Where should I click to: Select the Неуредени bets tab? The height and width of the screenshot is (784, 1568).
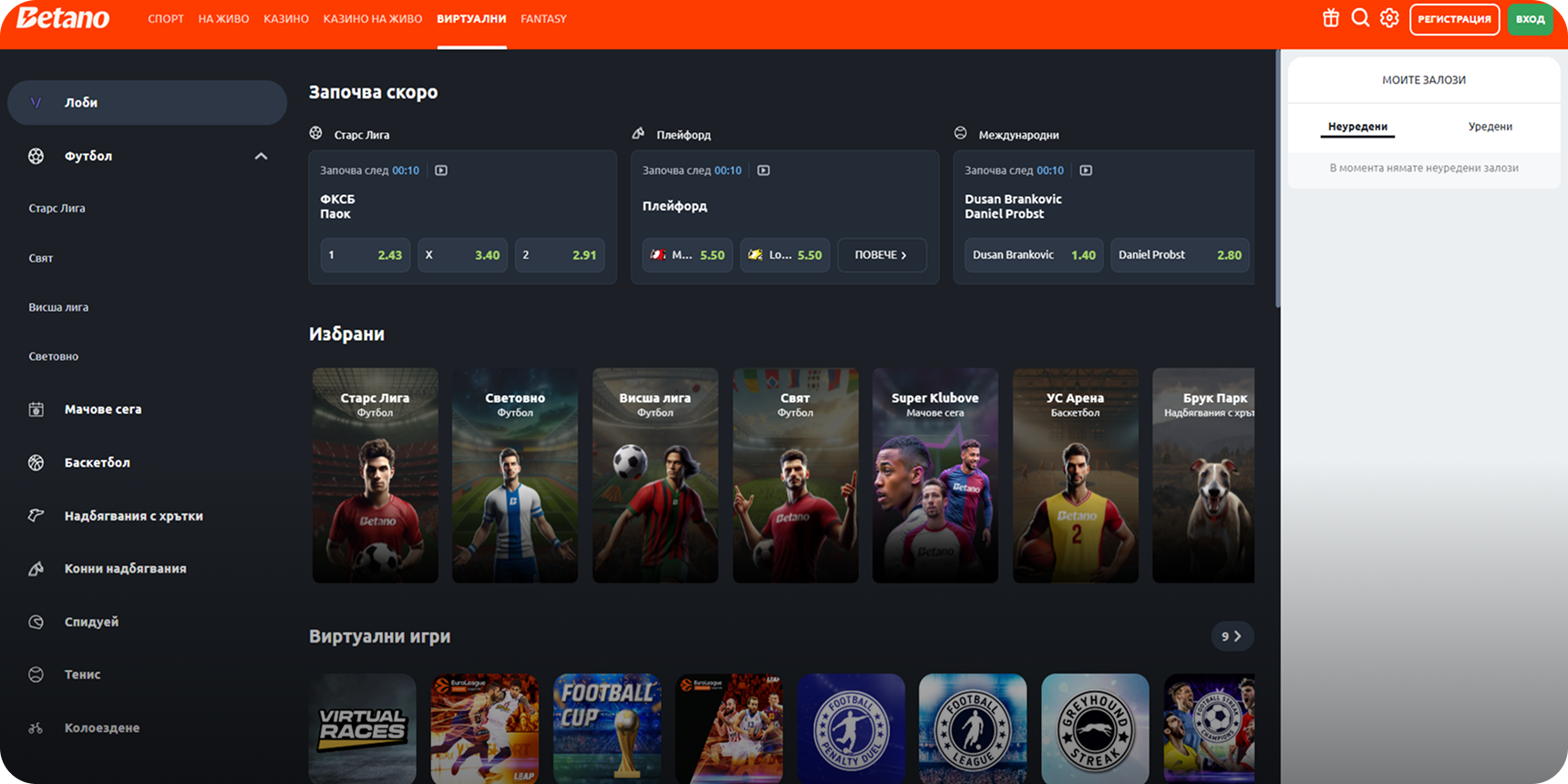tap(1357, 127)
